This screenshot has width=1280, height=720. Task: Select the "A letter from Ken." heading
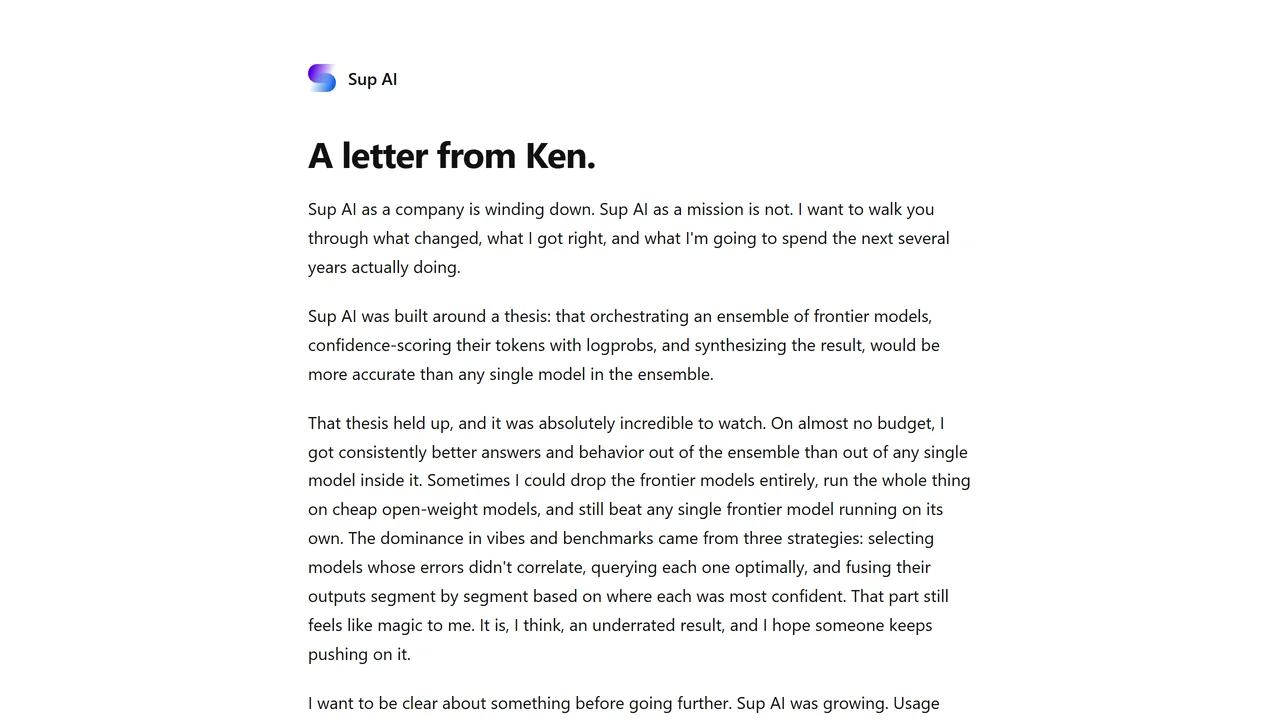(452, 156)
